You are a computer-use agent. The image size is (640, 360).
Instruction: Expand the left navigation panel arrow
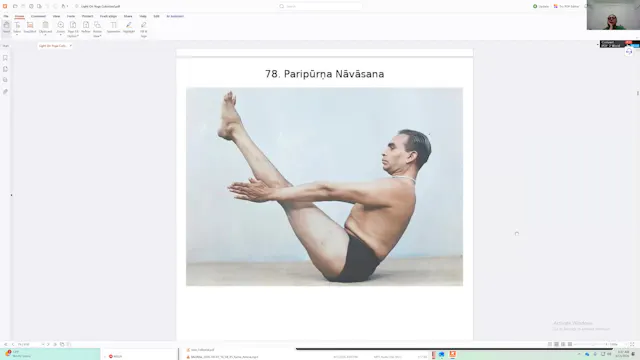(x=11, y=195)
